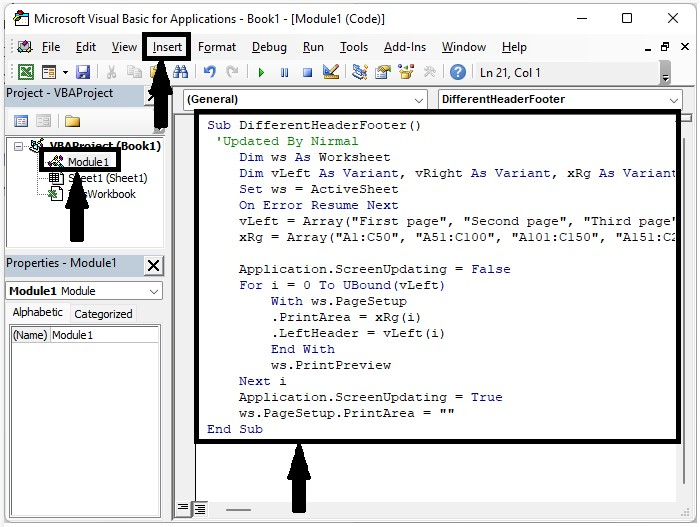Open the View menu
This screenshot has width=700, height=527.
(124, 47)
